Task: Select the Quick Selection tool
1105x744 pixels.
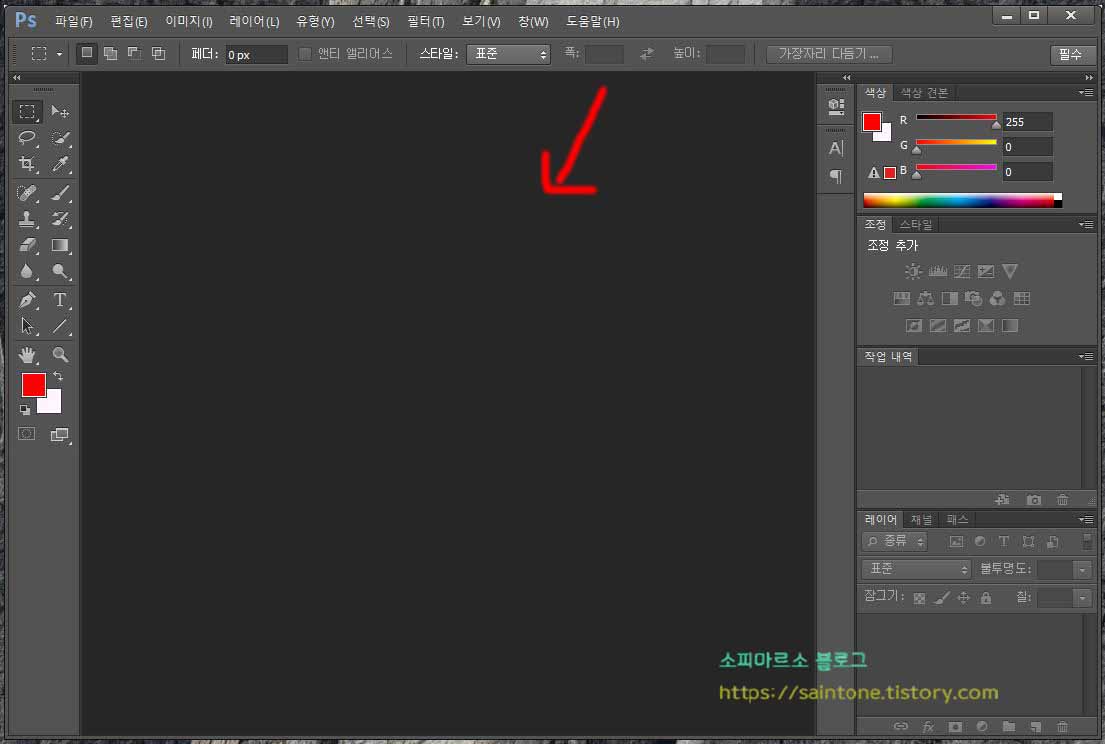Action: pos(61,138)
